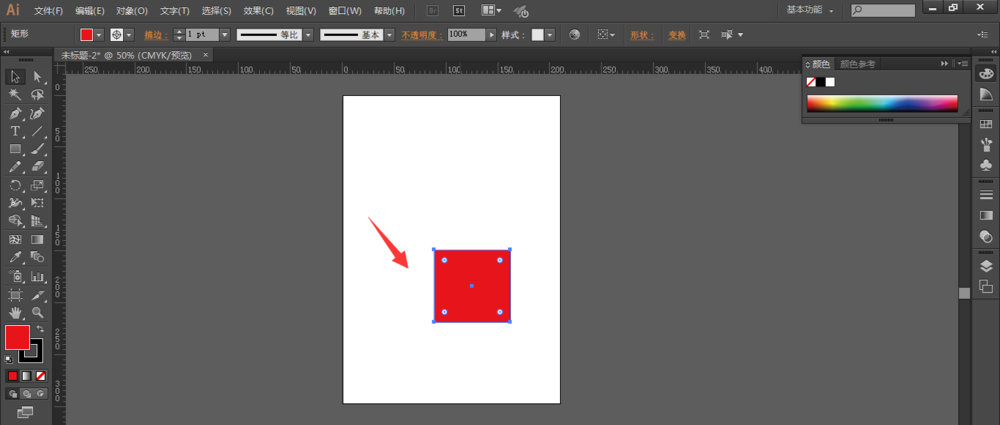This screenshot has height=425, width=1000.
Task: Select the Mesh tool
Action: [x=15, y=240]
